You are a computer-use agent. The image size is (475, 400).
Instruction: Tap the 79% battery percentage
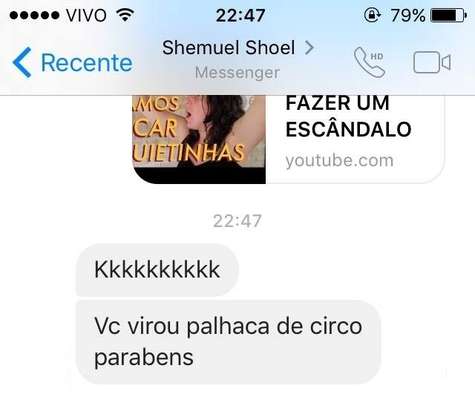tap(408, 15)
